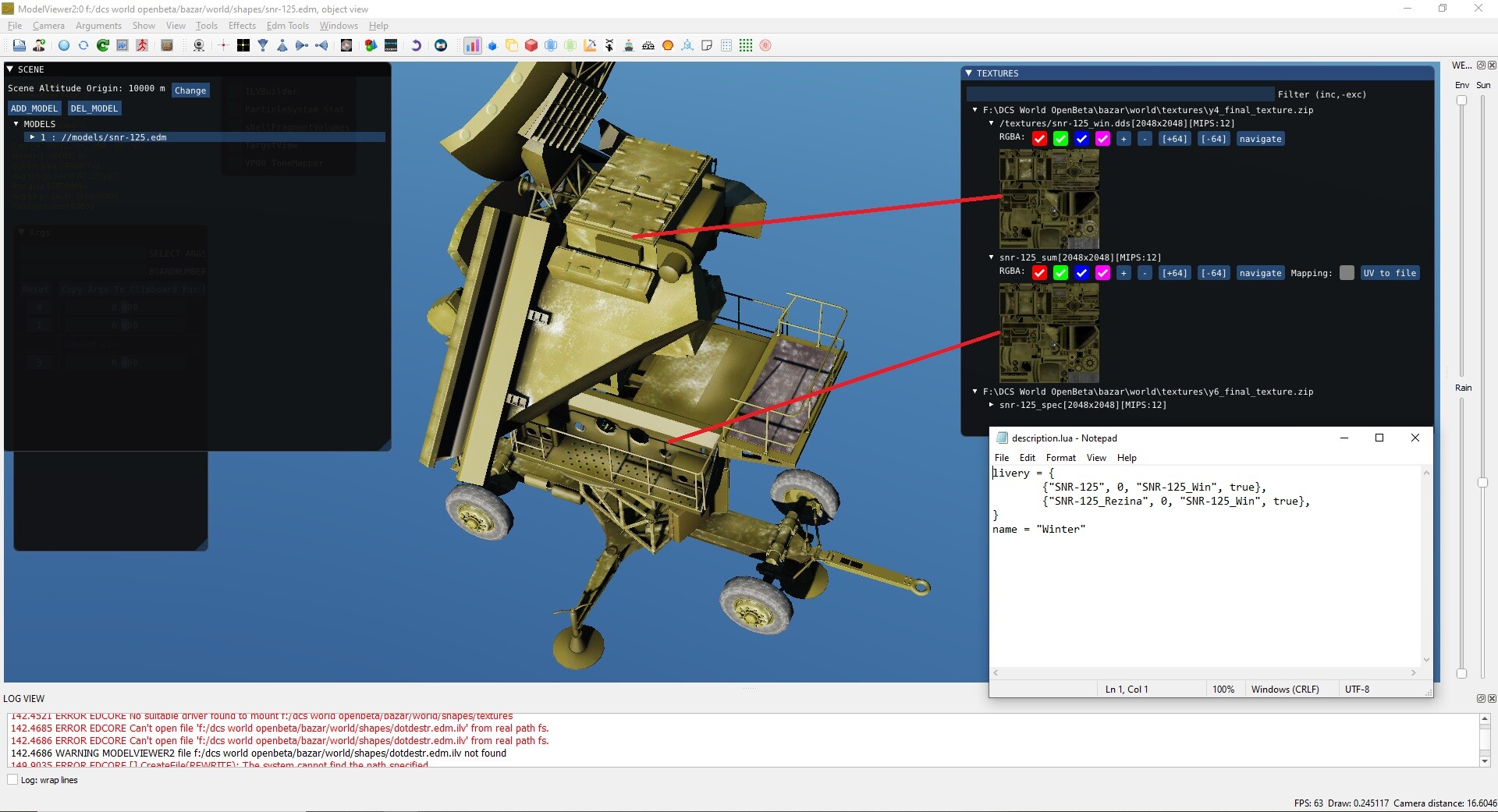Click the webcam camera toolbar icon
This screenshot has height=812, width=1498.
[199, 45]
